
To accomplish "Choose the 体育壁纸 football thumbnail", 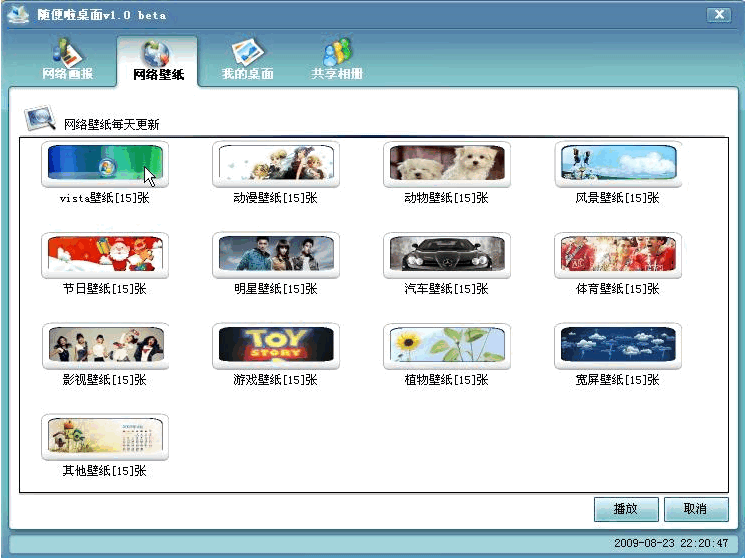I will 618,255.
